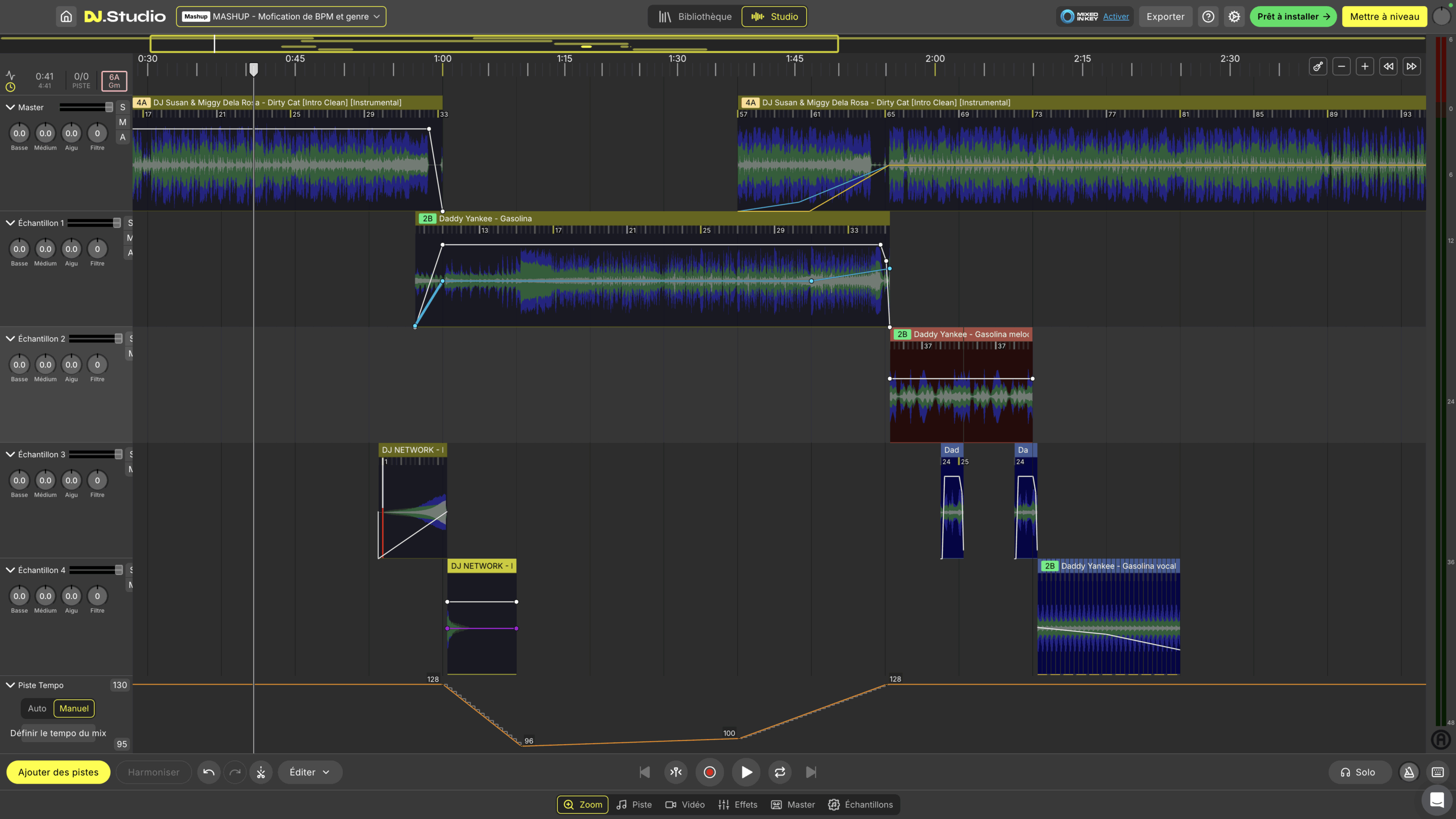This screenshot has height=819, width=1456.
Task: Open the Piste bottom tab
Action: point(634,804)
